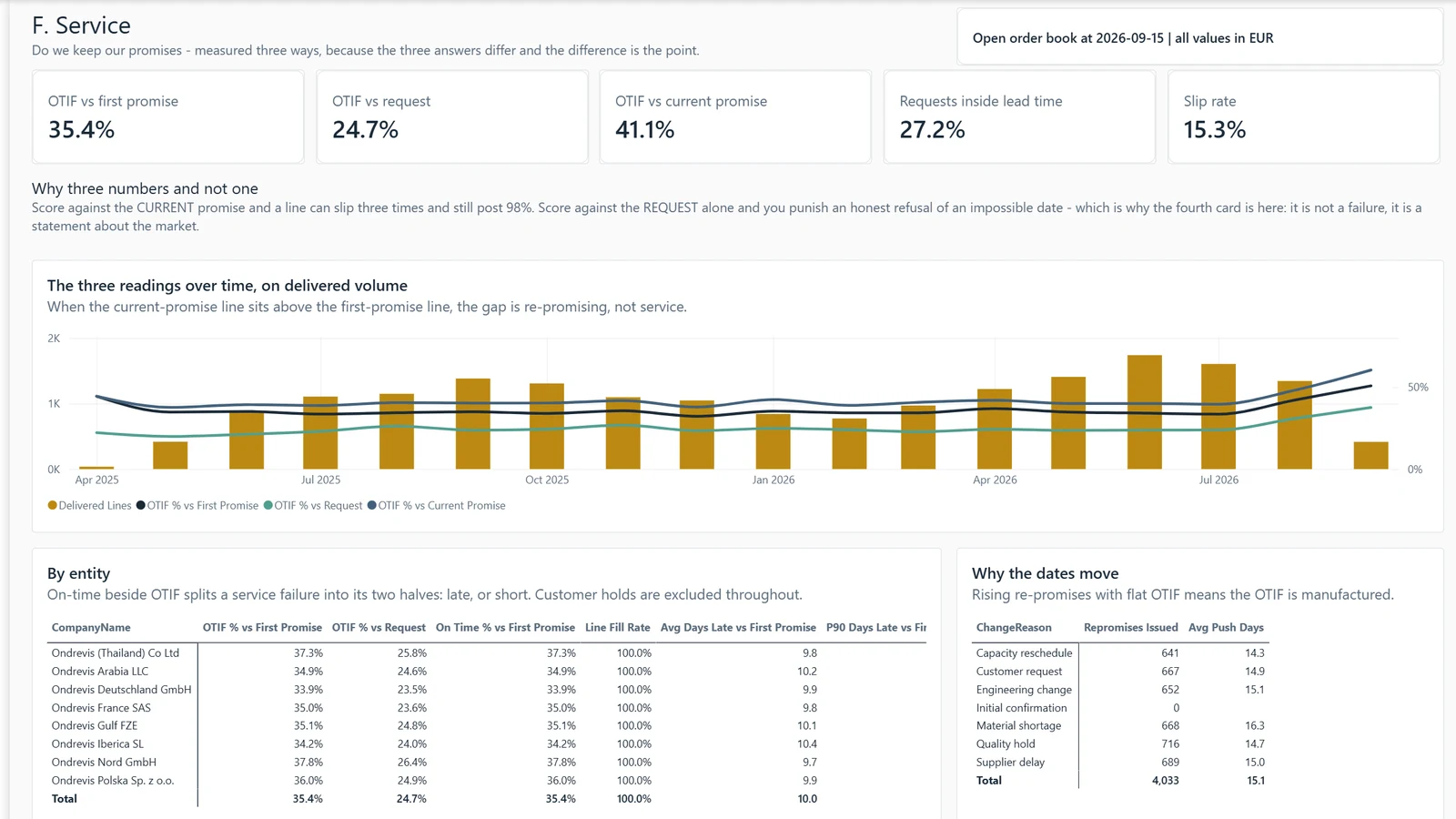Click the 16.3 avg push days value

[1255, 726]
